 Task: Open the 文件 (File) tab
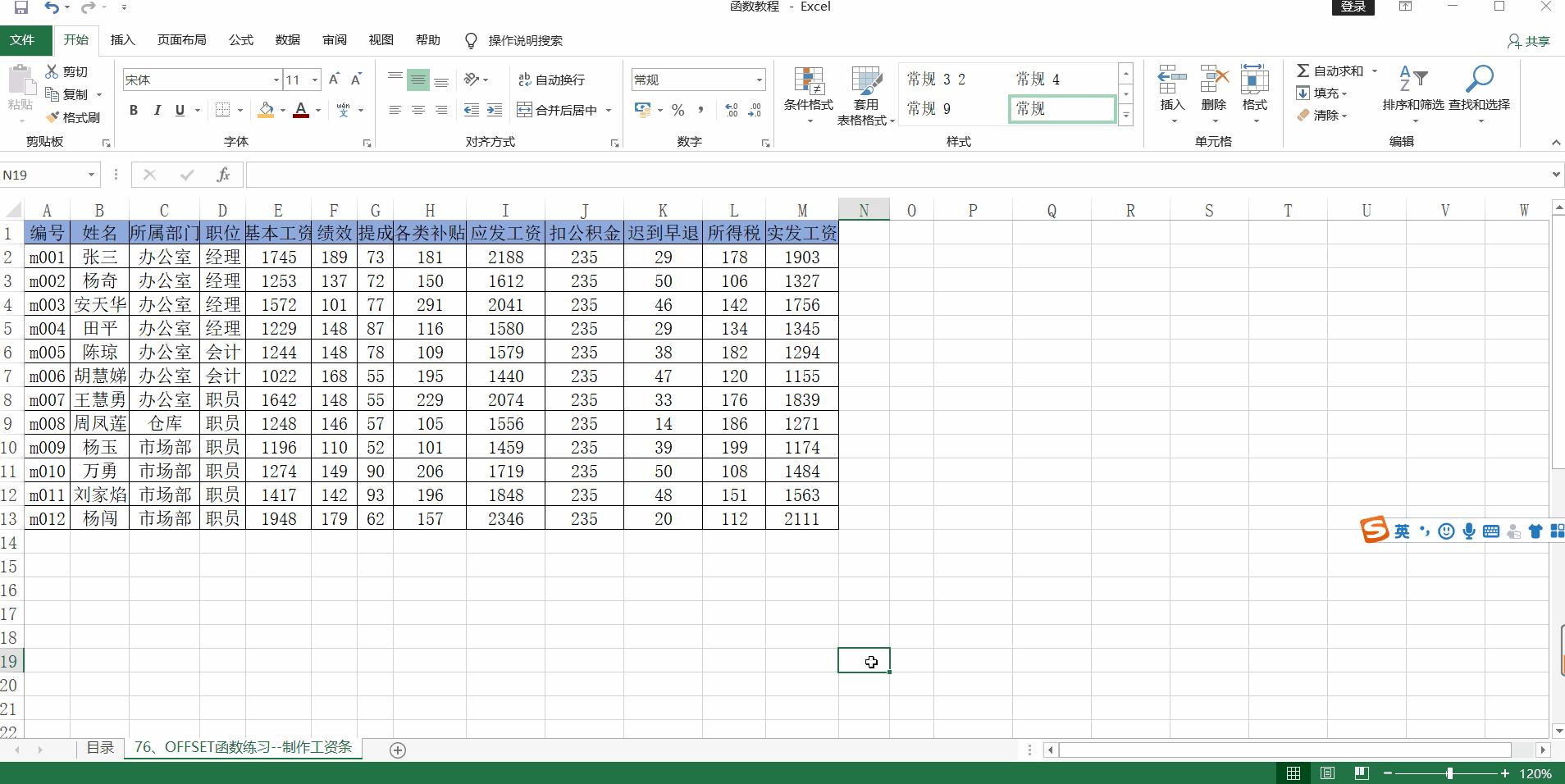click(22, 39)
